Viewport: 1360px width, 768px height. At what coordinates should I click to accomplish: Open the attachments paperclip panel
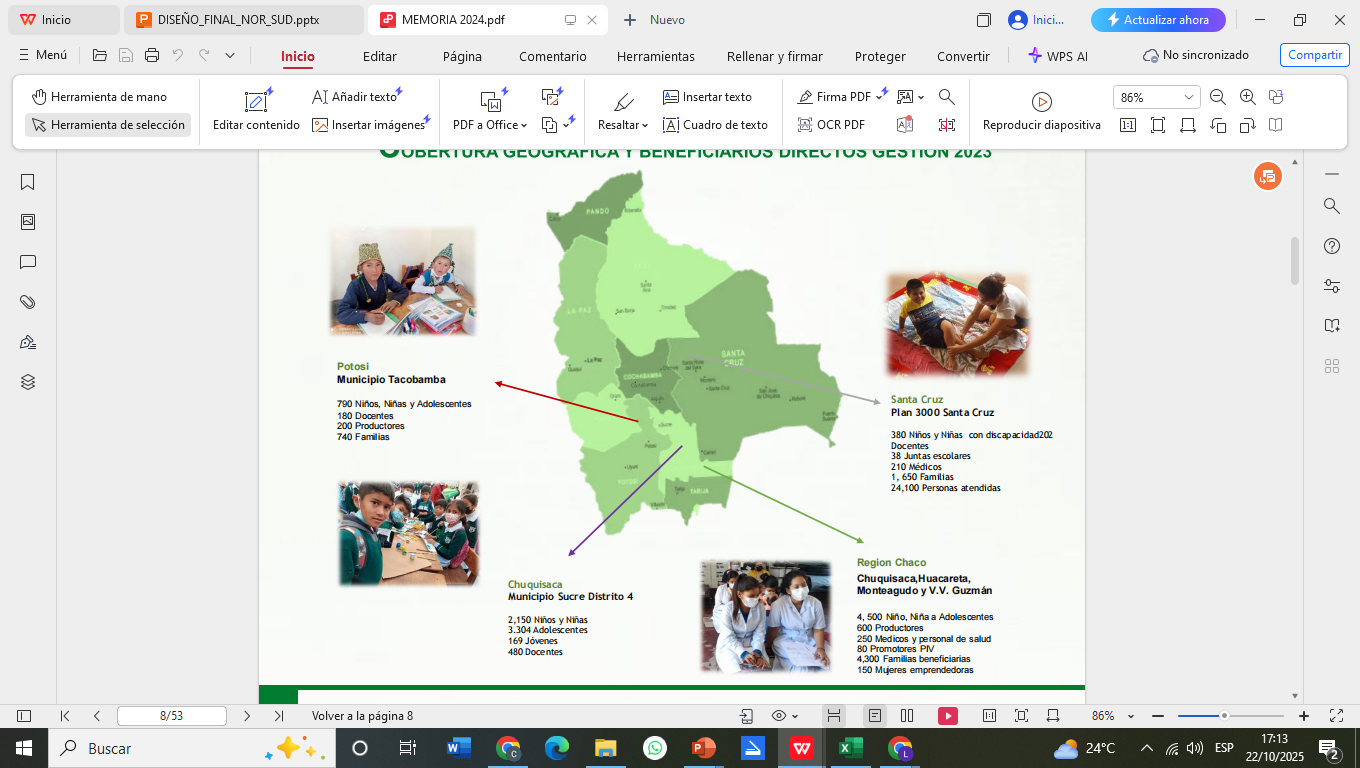tap(28, 302)
